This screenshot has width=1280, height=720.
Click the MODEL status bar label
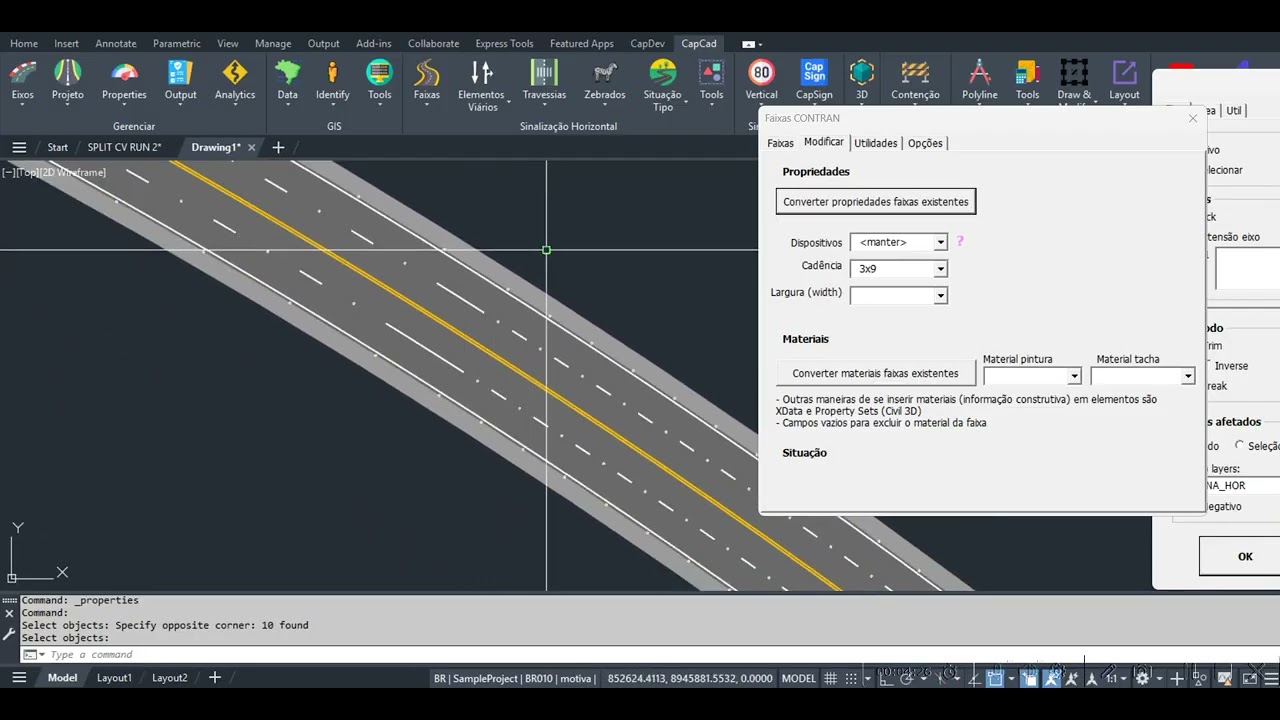click(798, 678)
